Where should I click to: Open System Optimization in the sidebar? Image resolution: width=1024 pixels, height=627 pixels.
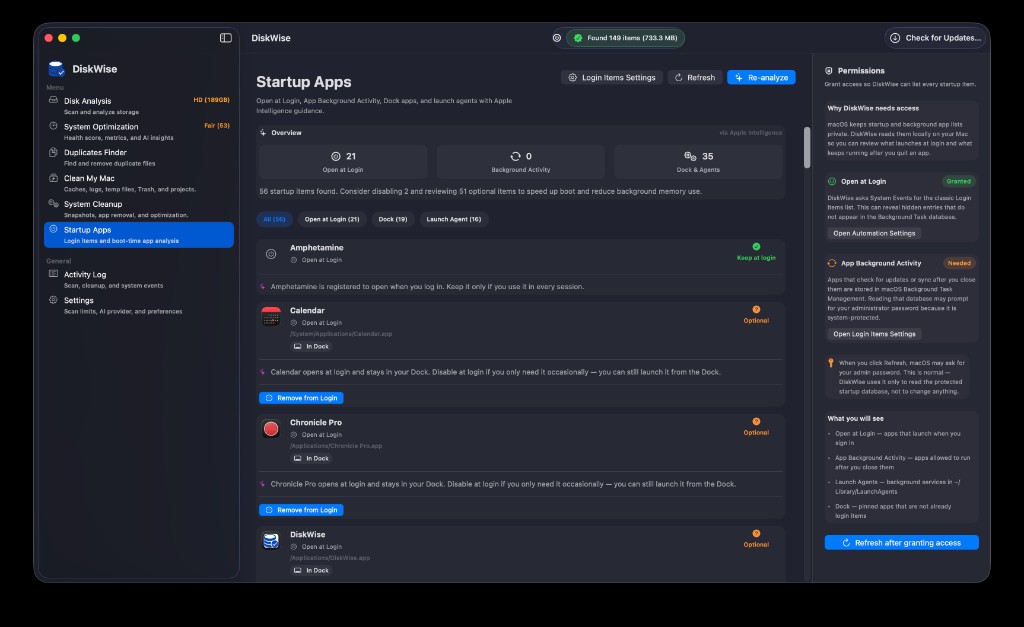[x=138, y=131]
